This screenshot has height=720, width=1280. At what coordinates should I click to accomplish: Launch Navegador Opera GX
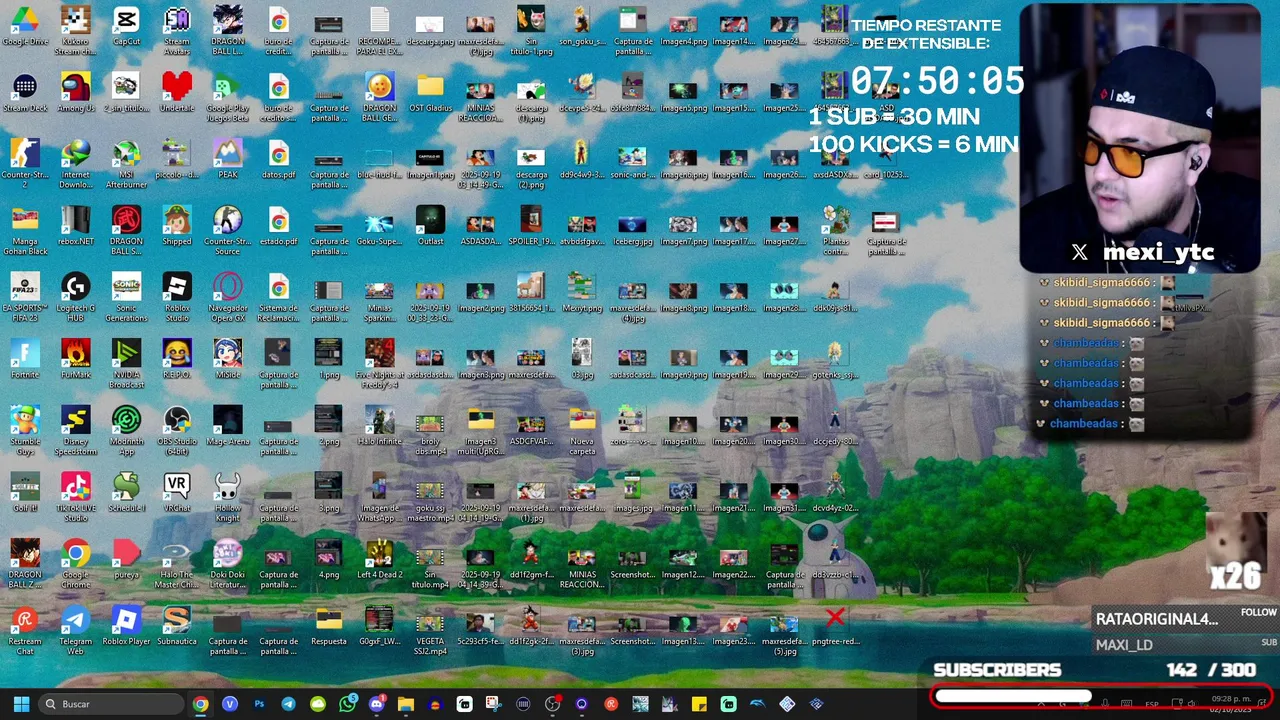click(x=228, y=296)
